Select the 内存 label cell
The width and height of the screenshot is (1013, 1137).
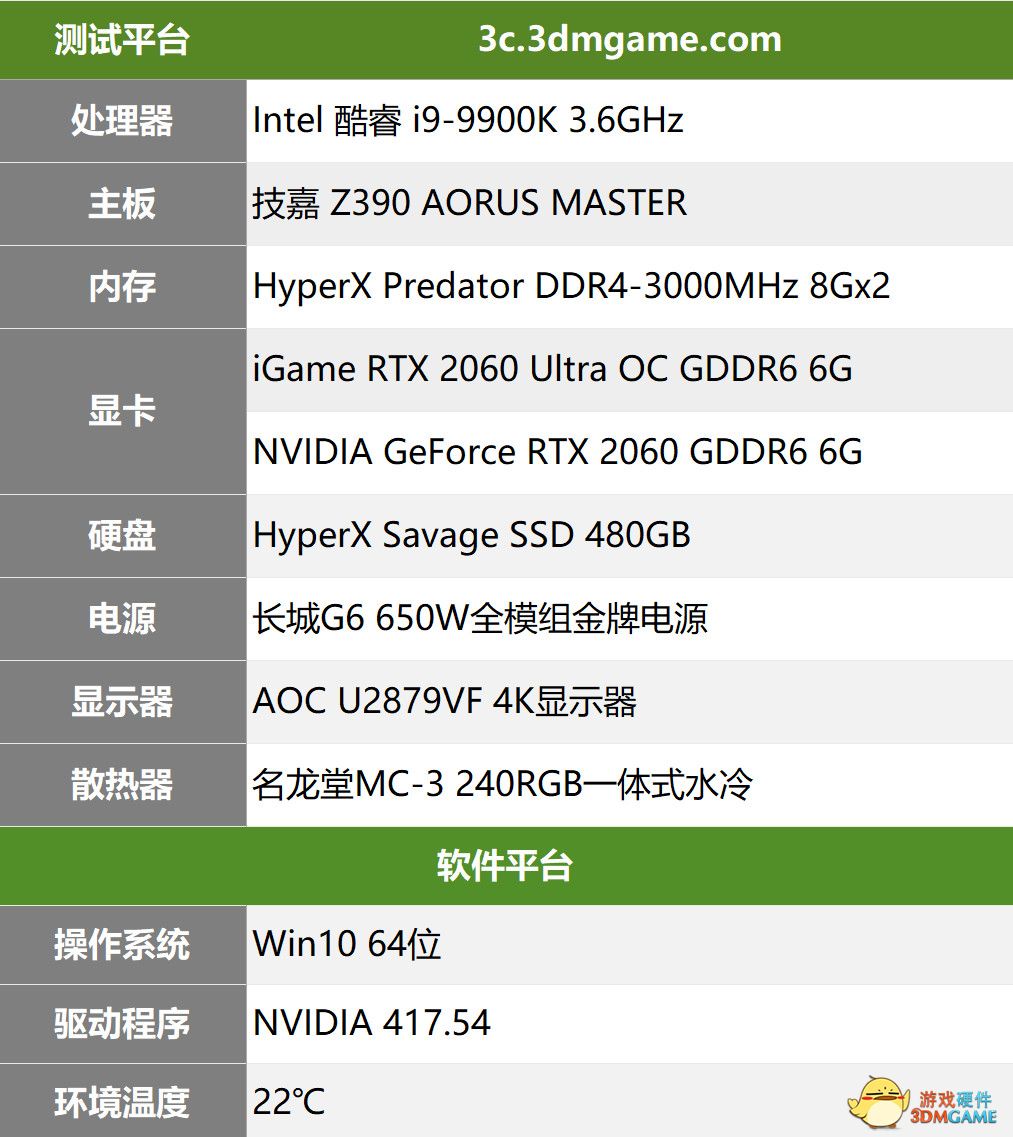(123, 286)
